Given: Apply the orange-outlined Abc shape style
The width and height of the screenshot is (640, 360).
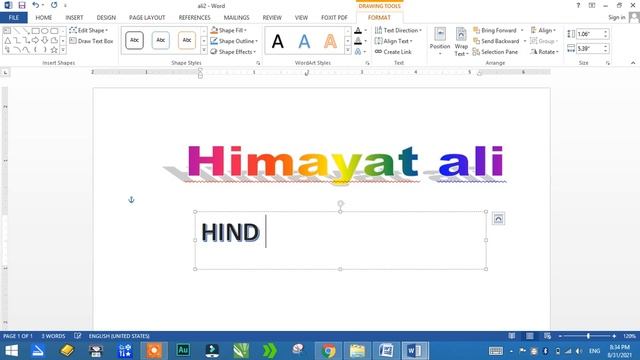Looking at the screenshot, I should [x=187, y=40].
